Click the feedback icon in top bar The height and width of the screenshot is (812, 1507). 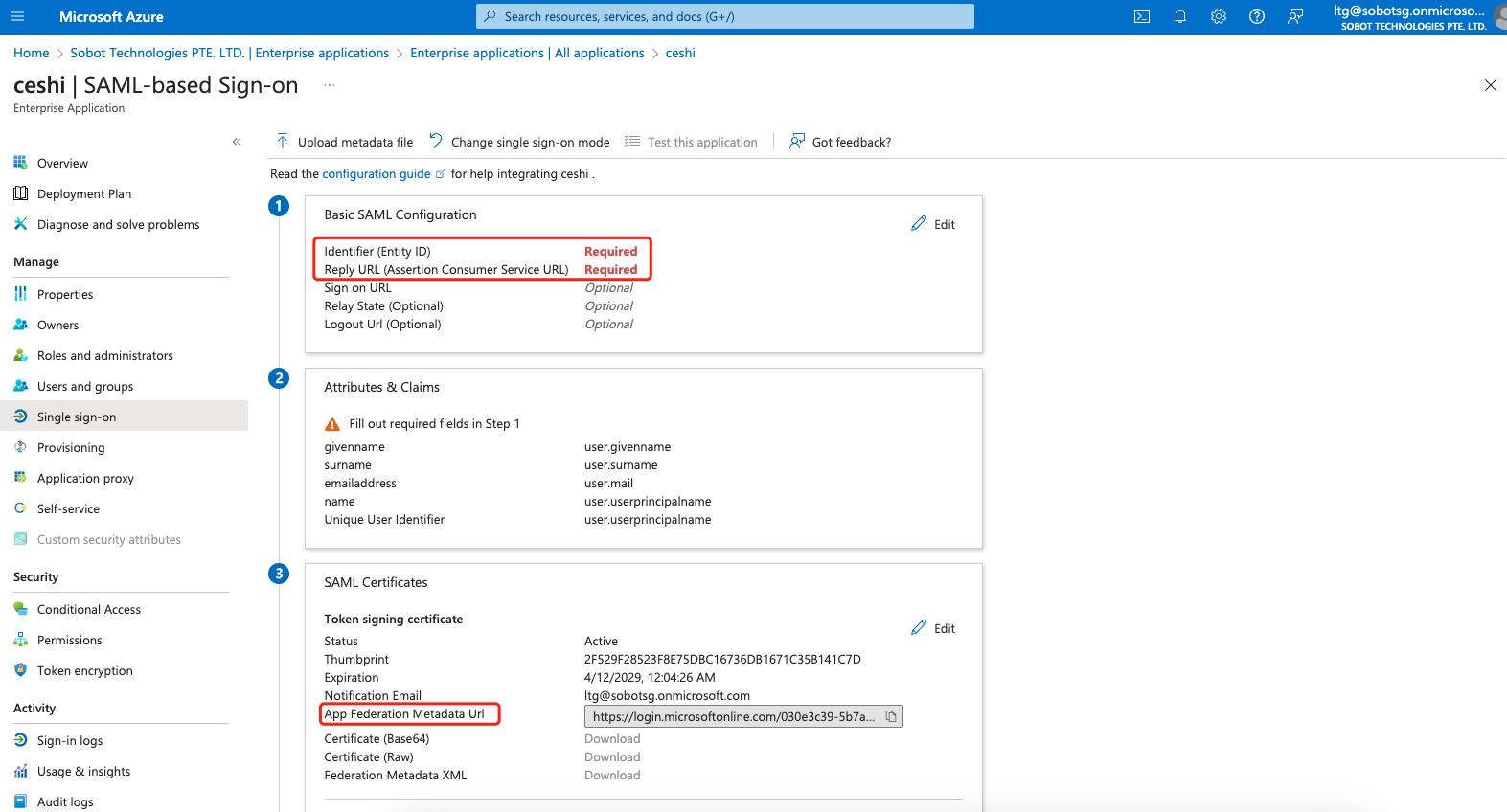pyautogui.click(x=1295, y=16)
